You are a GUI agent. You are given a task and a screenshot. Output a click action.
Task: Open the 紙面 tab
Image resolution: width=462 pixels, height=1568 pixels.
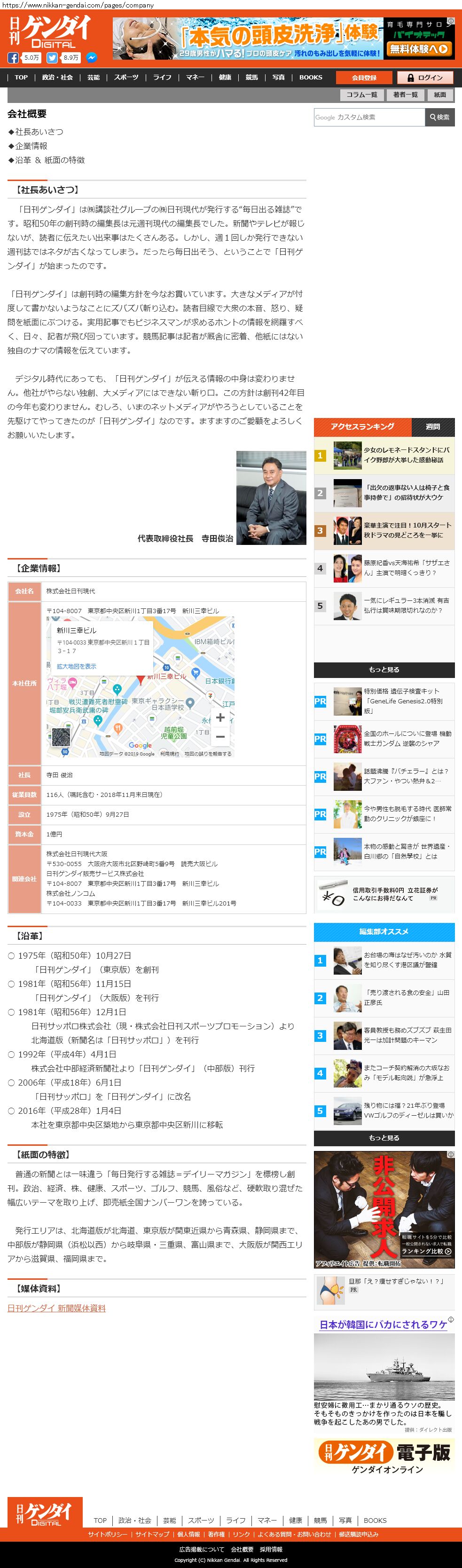pos(440,95)
